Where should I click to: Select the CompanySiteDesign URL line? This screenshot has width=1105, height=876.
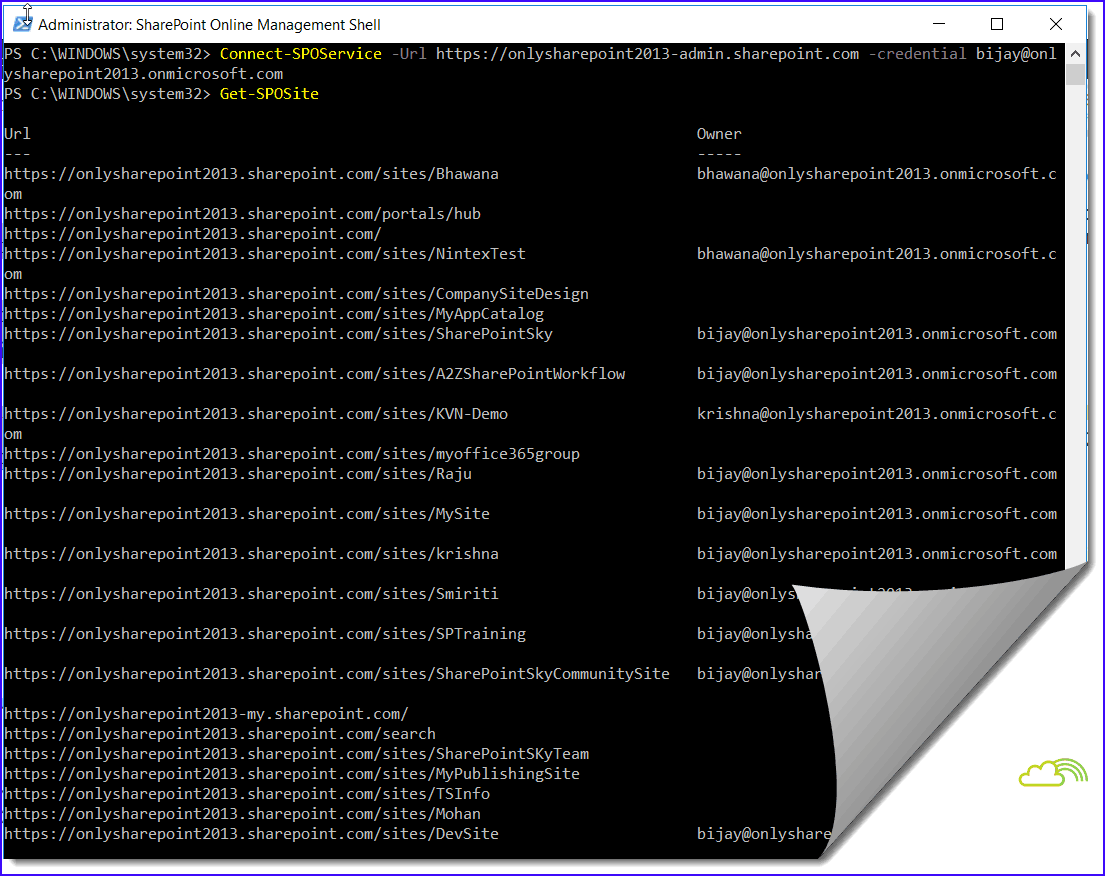[x=295, y=293]
